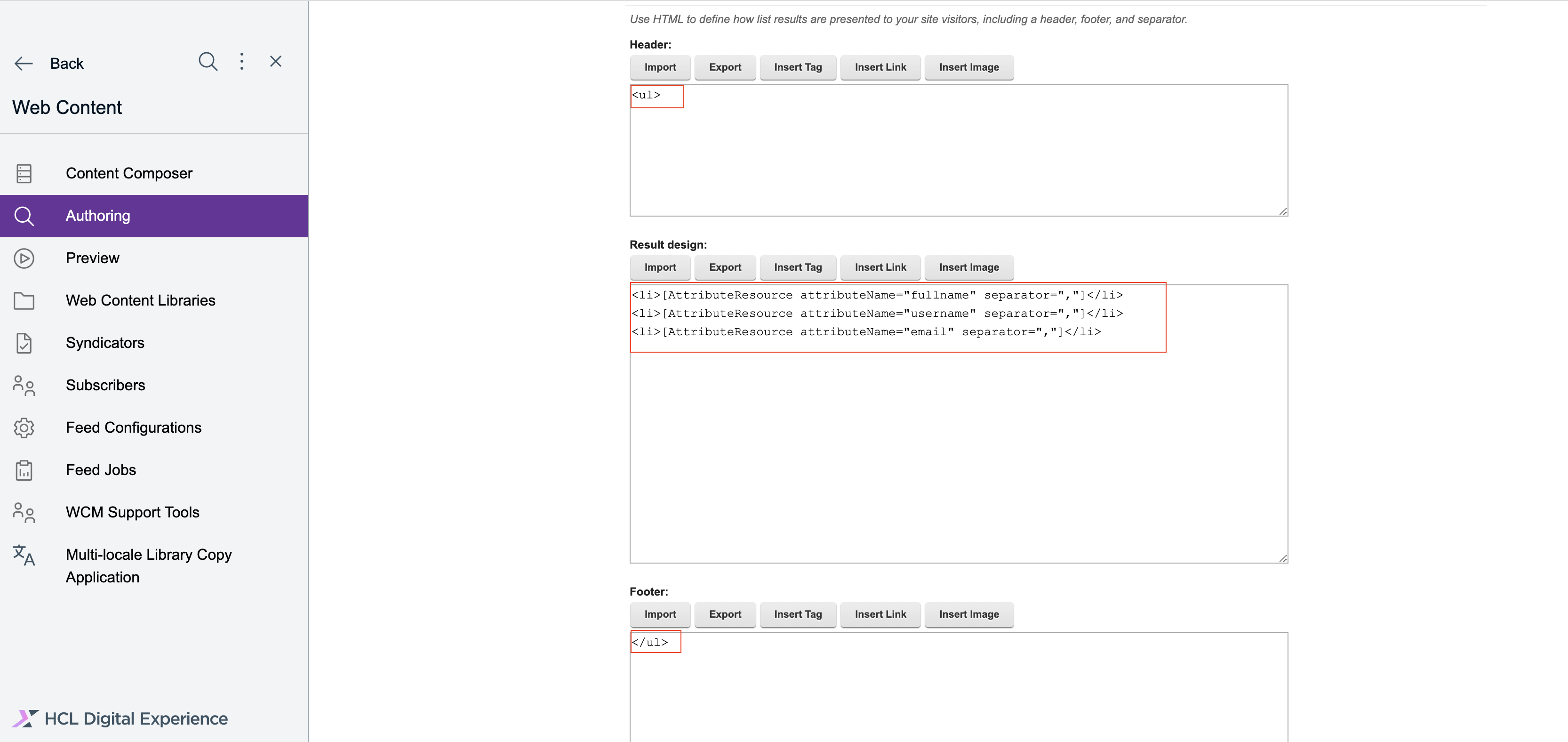Open the Multi-locale Library Copy Application icon

24,556
